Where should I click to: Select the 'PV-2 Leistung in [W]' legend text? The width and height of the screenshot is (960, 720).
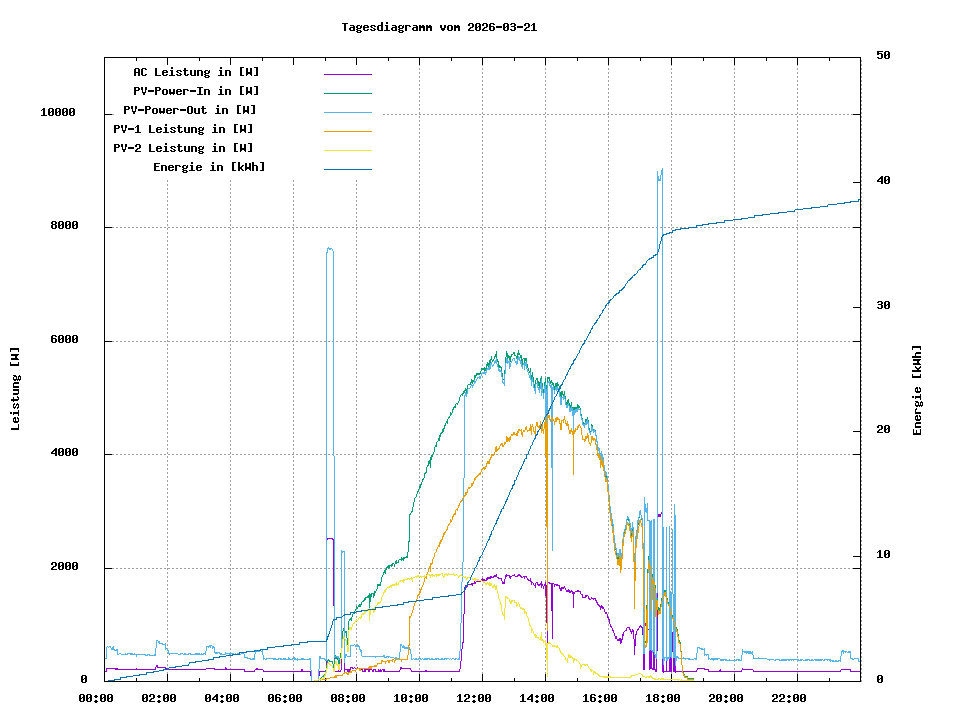click(x=183, y=148)
